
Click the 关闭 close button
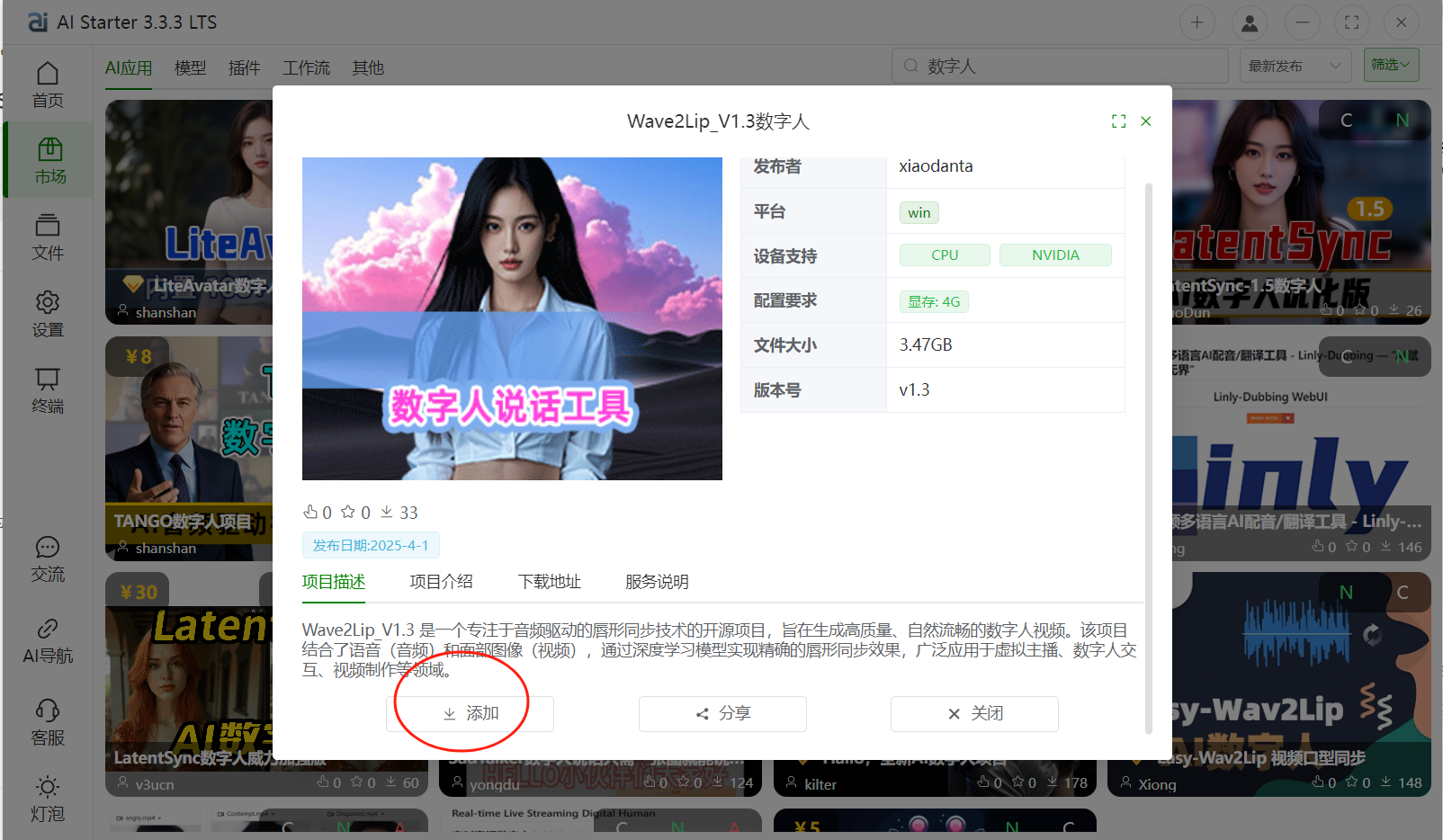pyautogui.click(x=974, y=713)
